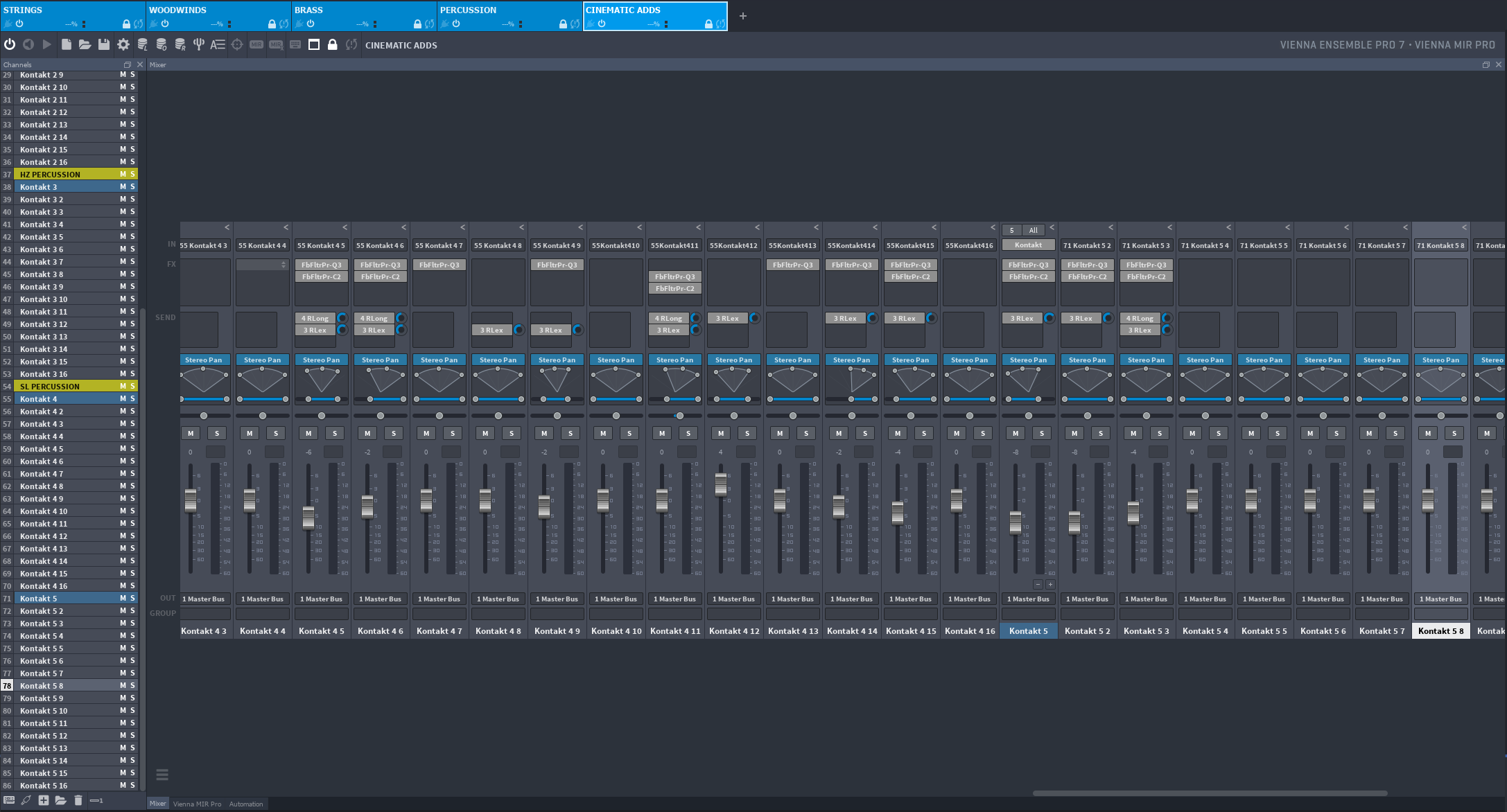Switch to the Vienna MIR Pro tab
Image resolution: width=1507 pixels, height=812 pixels.
[x=197, y=804]
